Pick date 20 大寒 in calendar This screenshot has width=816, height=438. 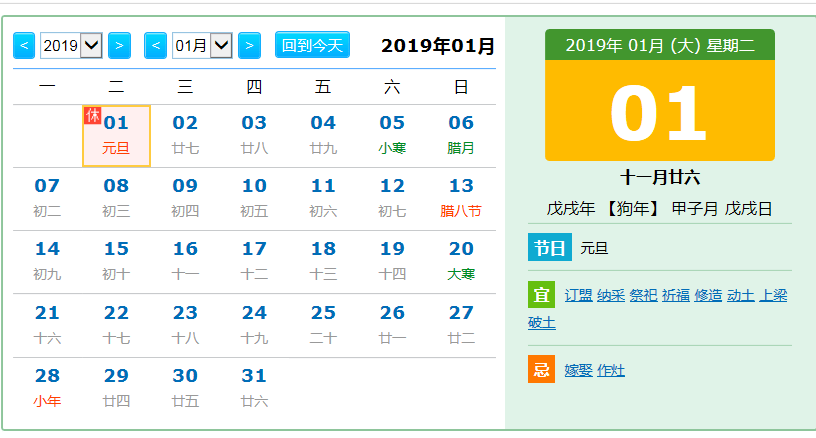pyautogui.click(x=461, y=261)
